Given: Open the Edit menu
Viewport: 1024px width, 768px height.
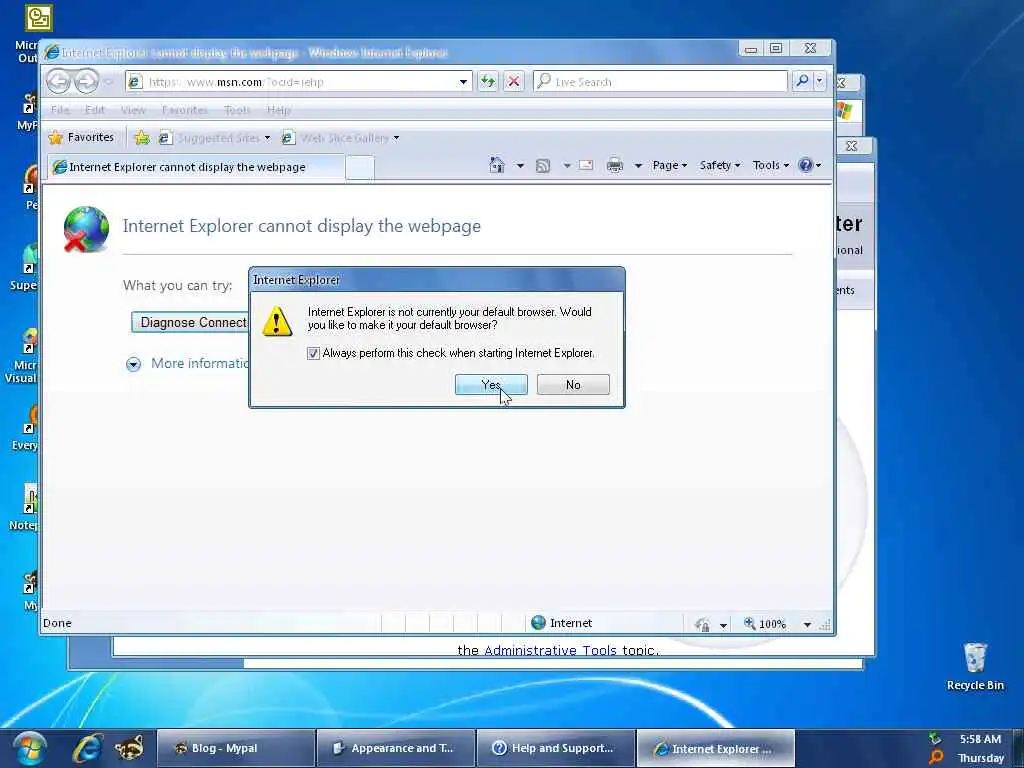Looking at the screenshot, I should coord(95,110).
